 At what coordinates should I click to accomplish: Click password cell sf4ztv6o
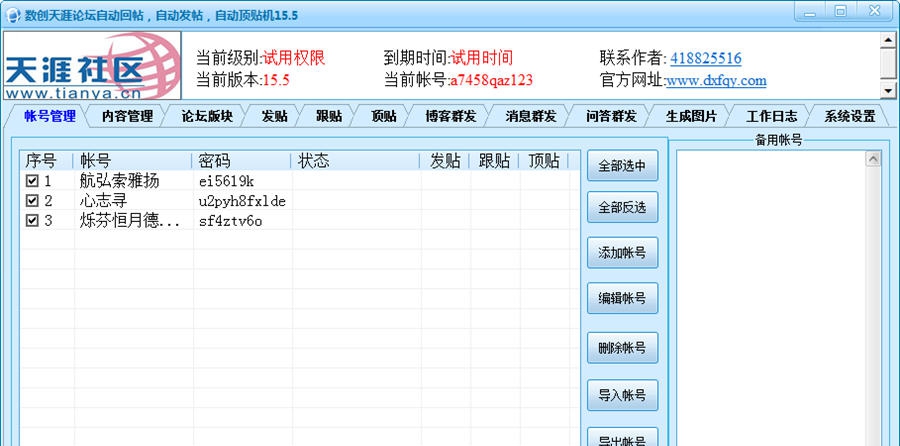[230, 221]
